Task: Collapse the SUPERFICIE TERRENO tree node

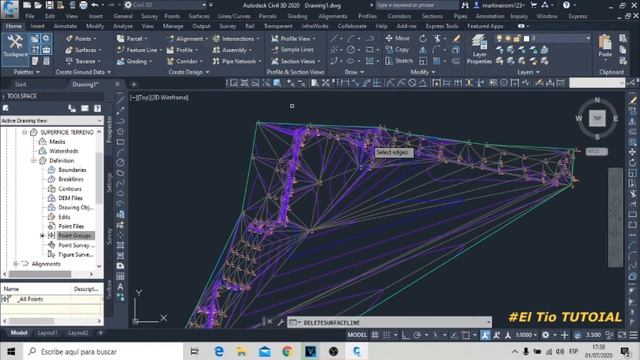Action: click(x=24, y=132)
